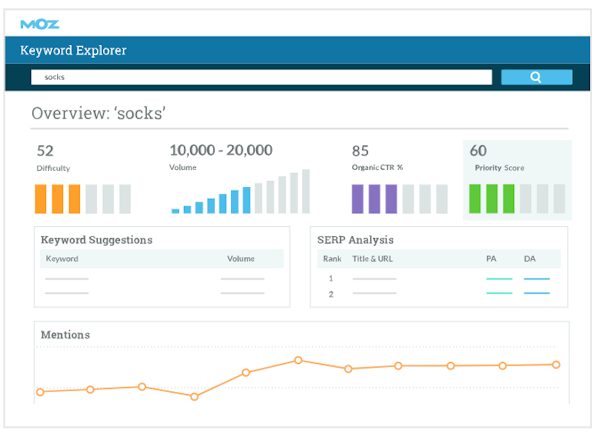The width and height of the screenshot is (600, 433).
Task: Click the green Priority Score bar gauge
Action: click(x=517, y=199)
